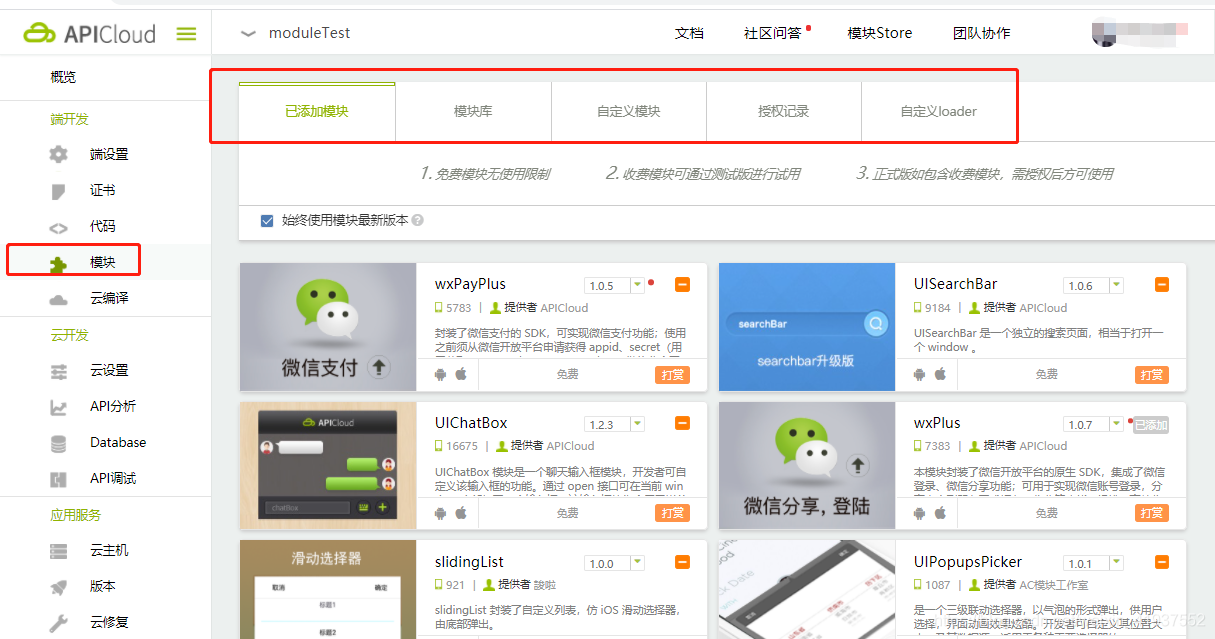The image size is (1215, 639).
Task: Click Android icon on wxPlus card
Action: coord(920,513)
